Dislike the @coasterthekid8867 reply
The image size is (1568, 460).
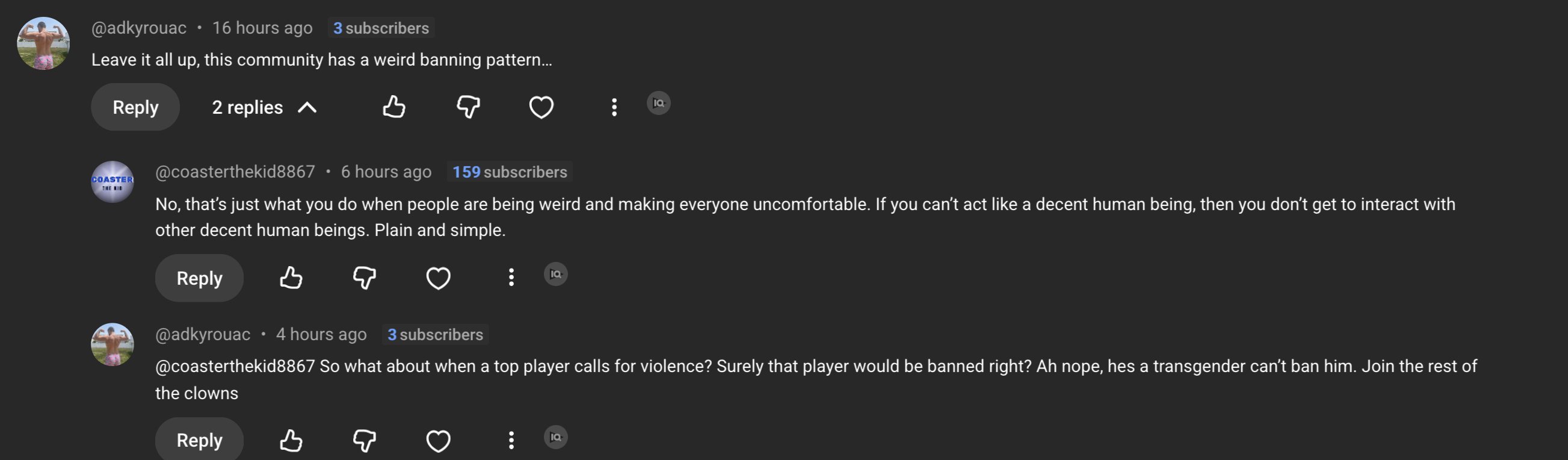(x=365, y=278)
